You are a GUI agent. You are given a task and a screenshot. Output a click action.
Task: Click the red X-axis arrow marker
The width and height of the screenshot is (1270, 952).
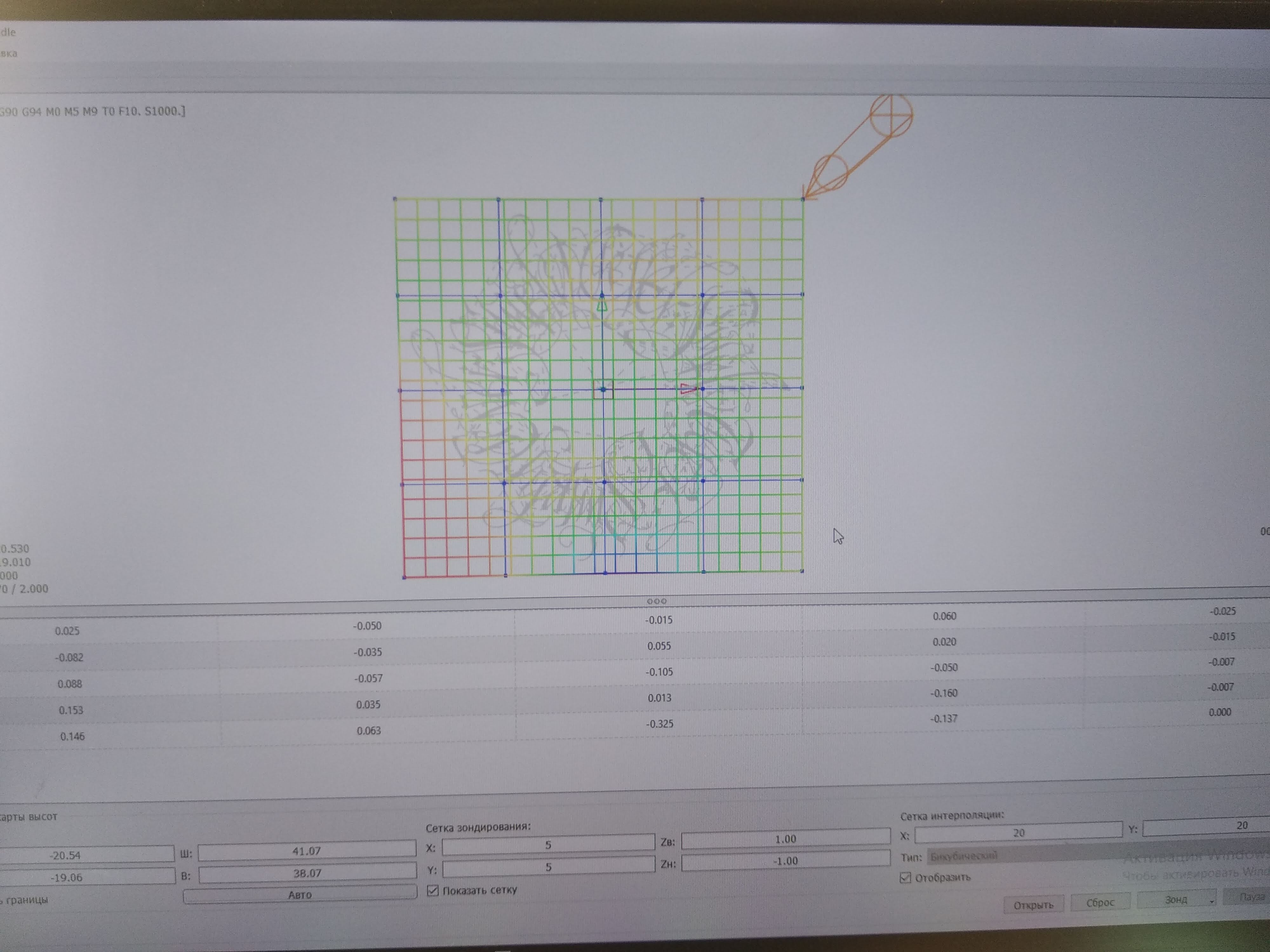pos(687,389)
